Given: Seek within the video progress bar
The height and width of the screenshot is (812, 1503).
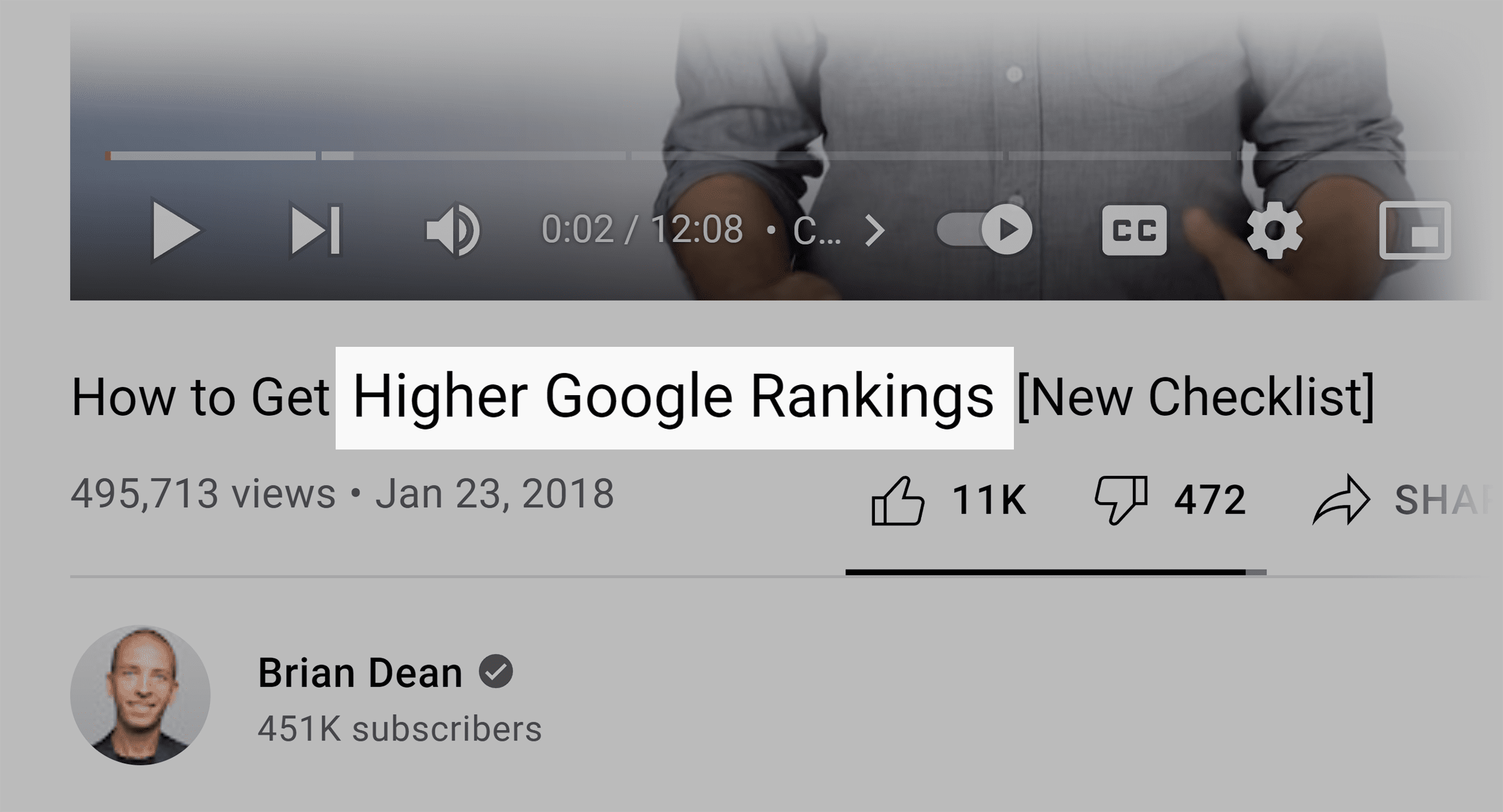Looking at the screenshot, I should coord(783,156).
